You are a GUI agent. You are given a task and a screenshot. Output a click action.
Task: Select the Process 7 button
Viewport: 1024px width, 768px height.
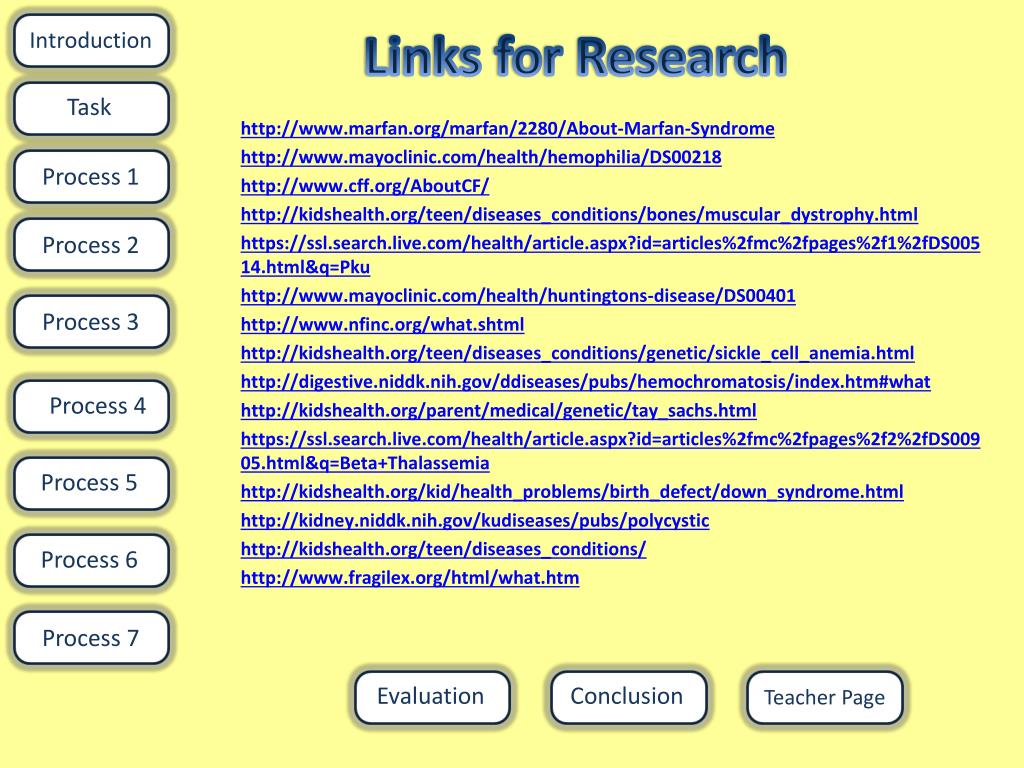coord(91,637)
